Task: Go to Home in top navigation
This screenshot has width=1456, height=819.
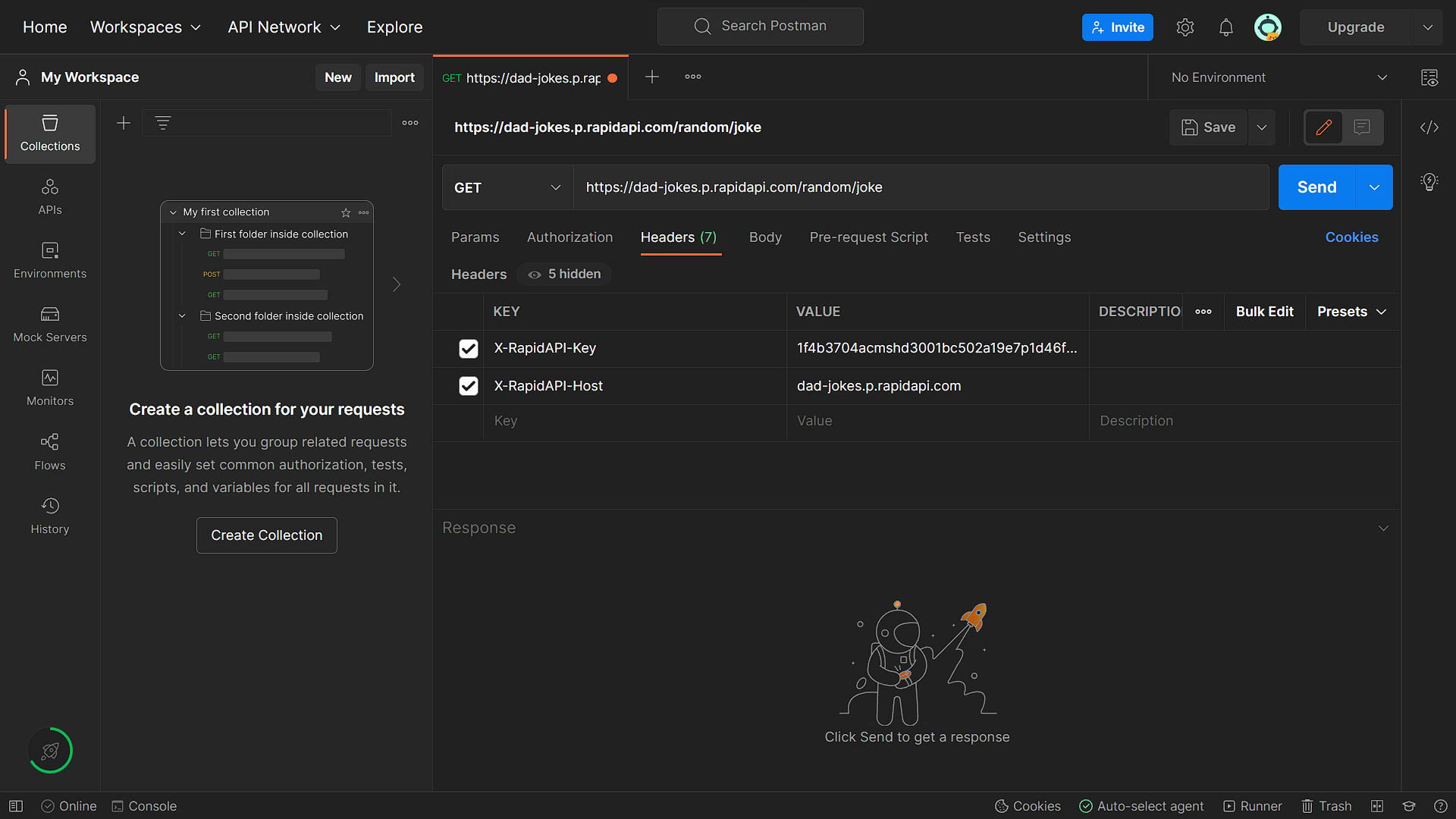Action: (x=45, y=27)
